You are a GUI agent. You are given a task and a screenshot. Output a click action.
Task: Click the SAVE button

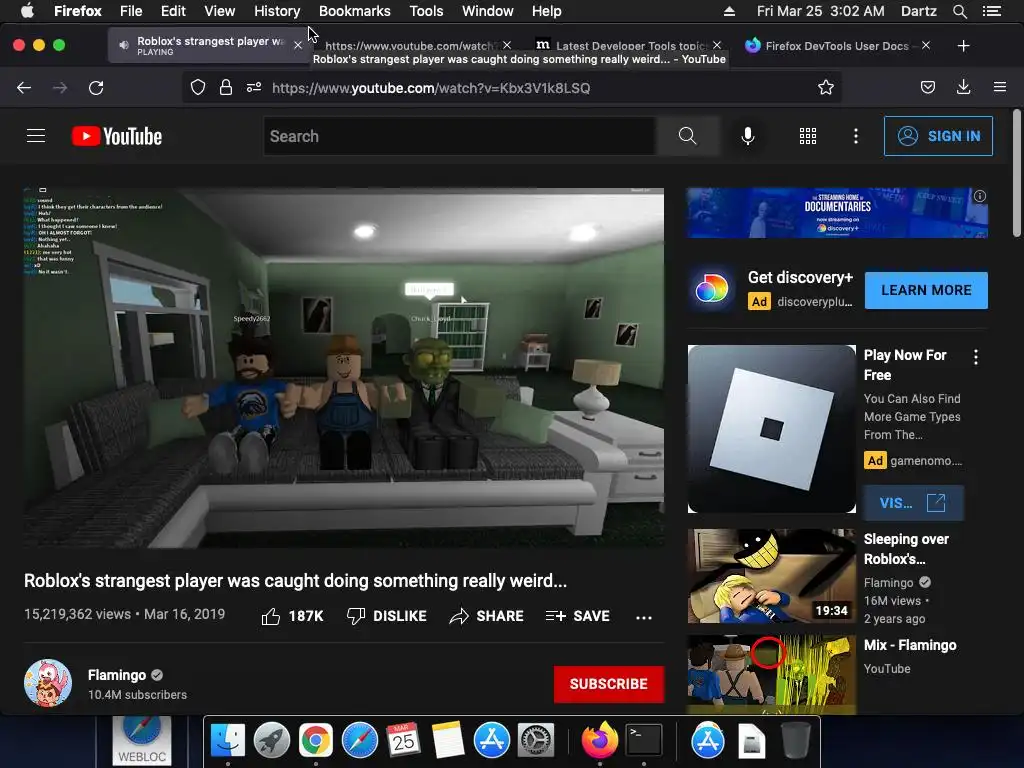pyautogui.click(x=577, y=616)
